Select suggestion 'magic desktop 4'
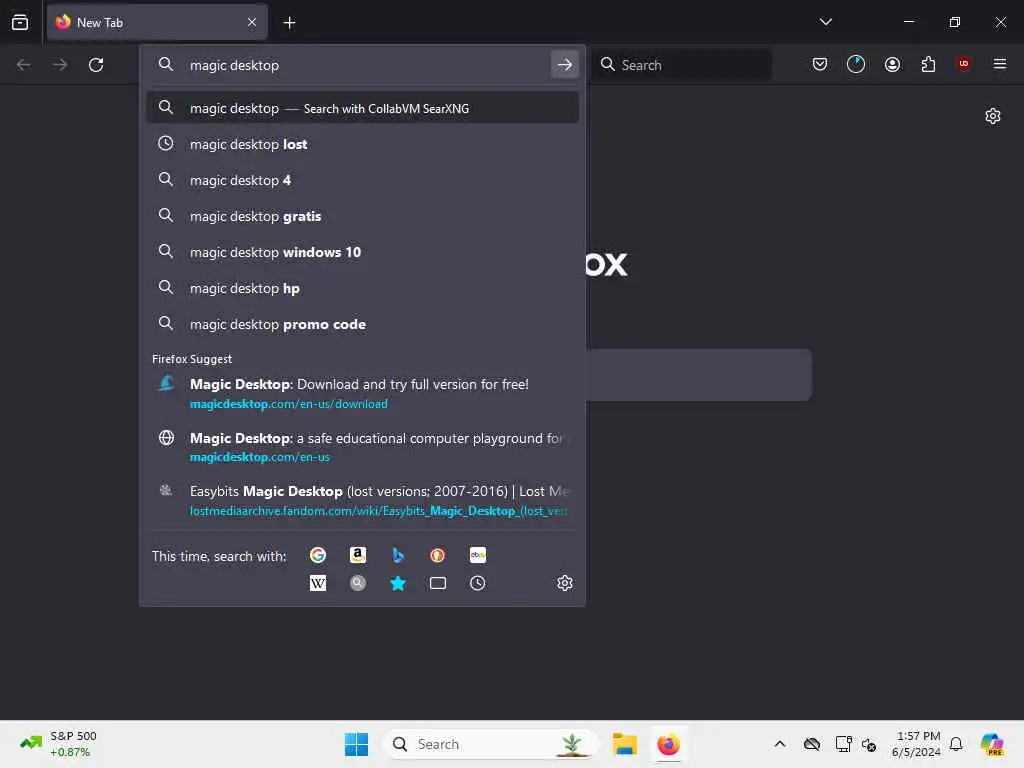The image size is (1024, 768). [x=362, y=180]
